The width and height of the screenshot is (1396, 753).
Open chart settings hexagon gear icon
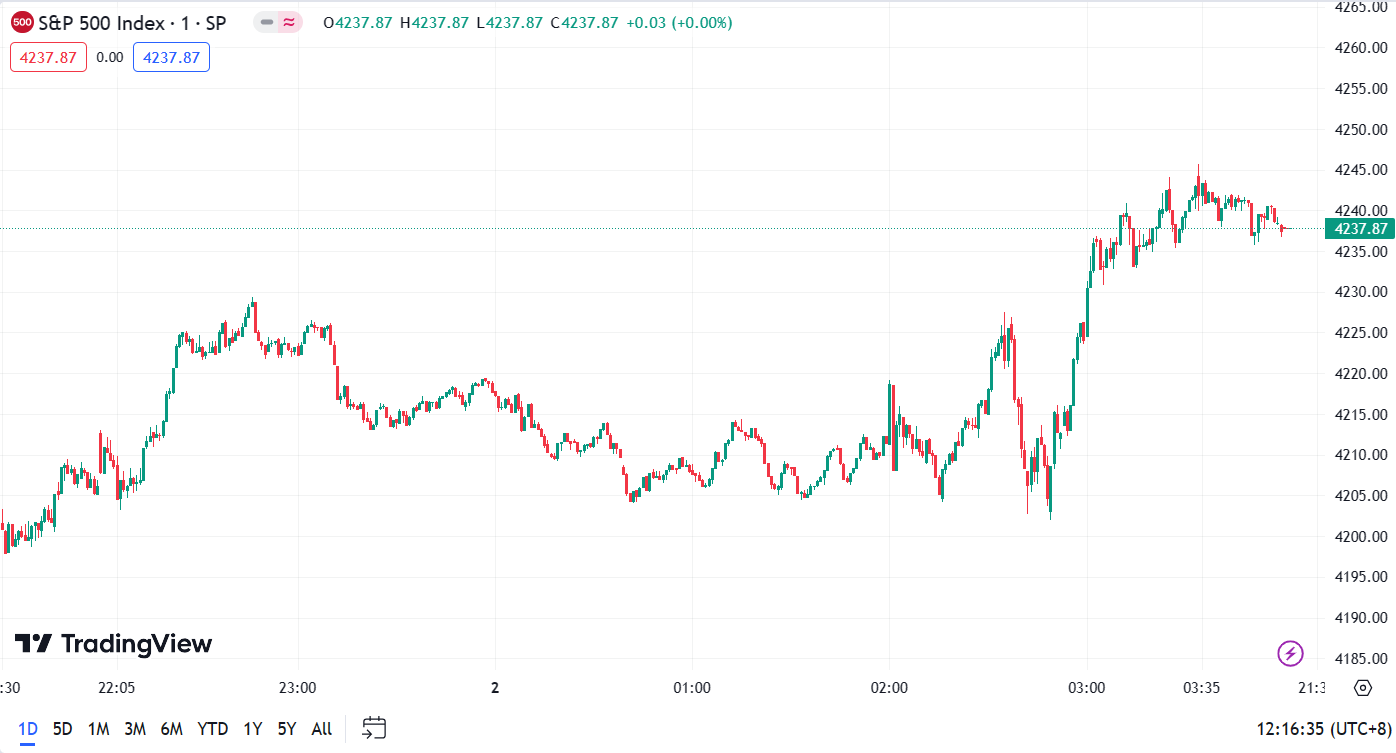pos(1362,688)
